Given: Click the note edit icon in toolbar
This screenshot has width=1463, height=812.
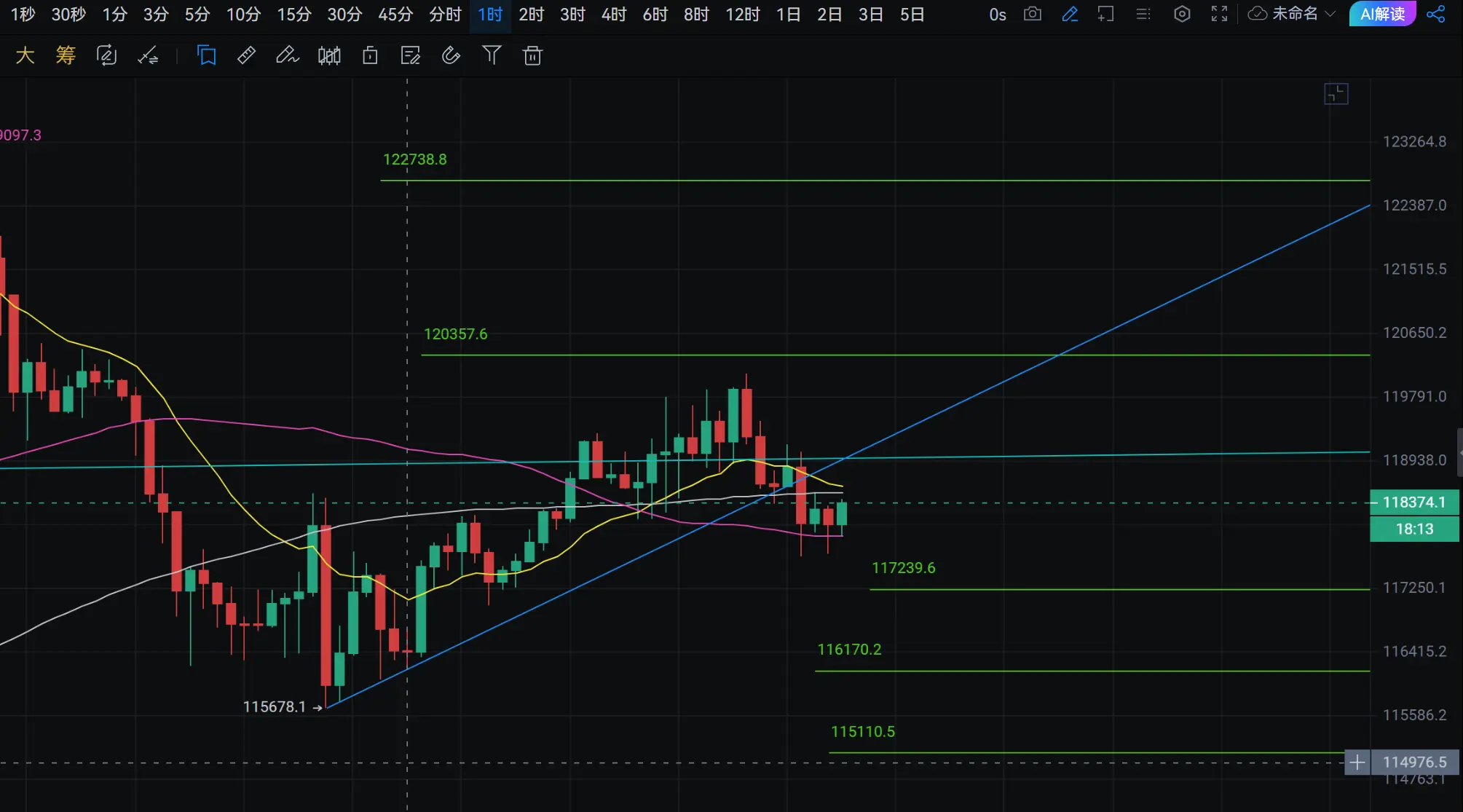Looking at the screenshot, I should [x=411, y=55].
